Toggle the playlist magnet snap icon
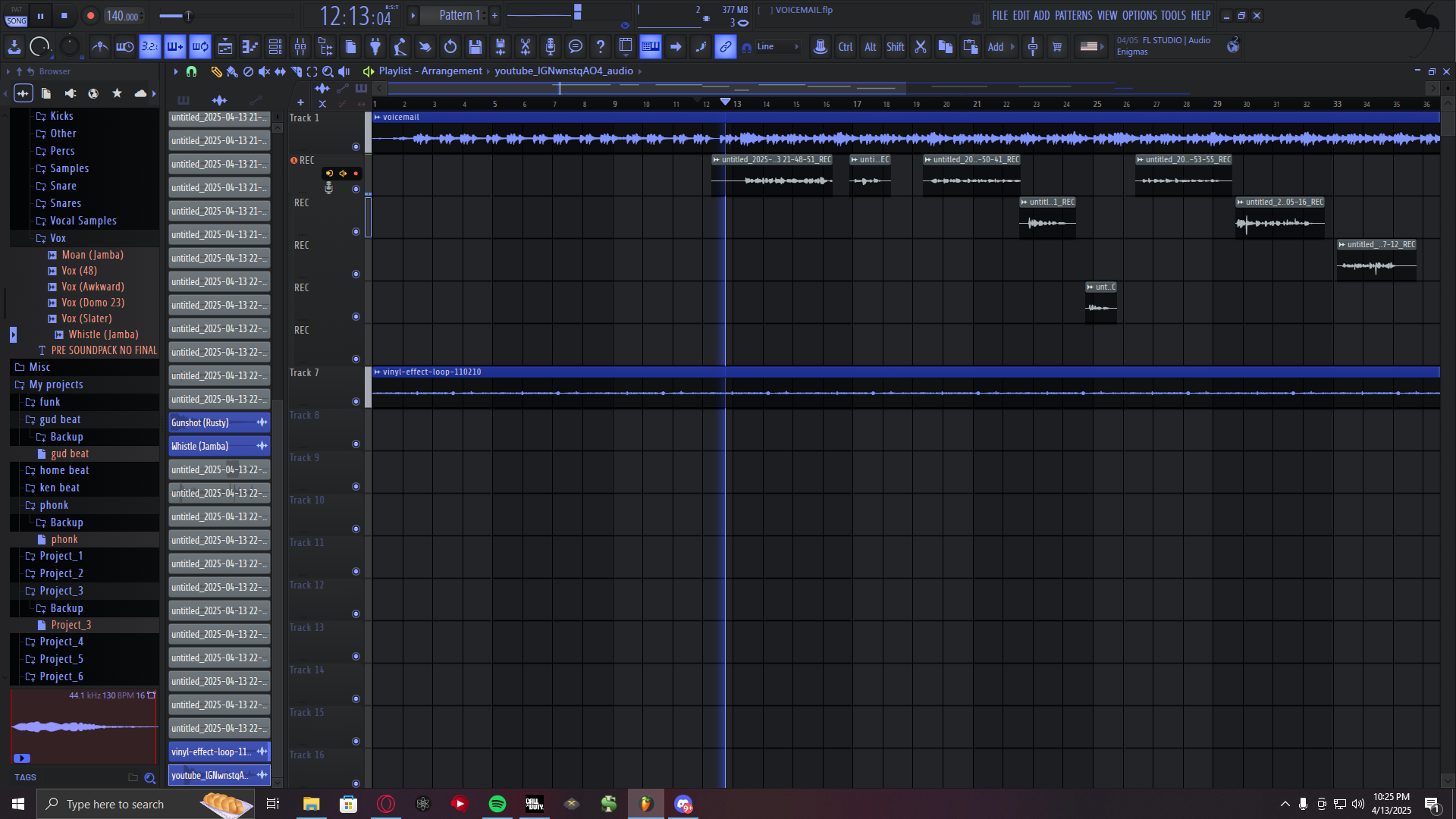 191,71
